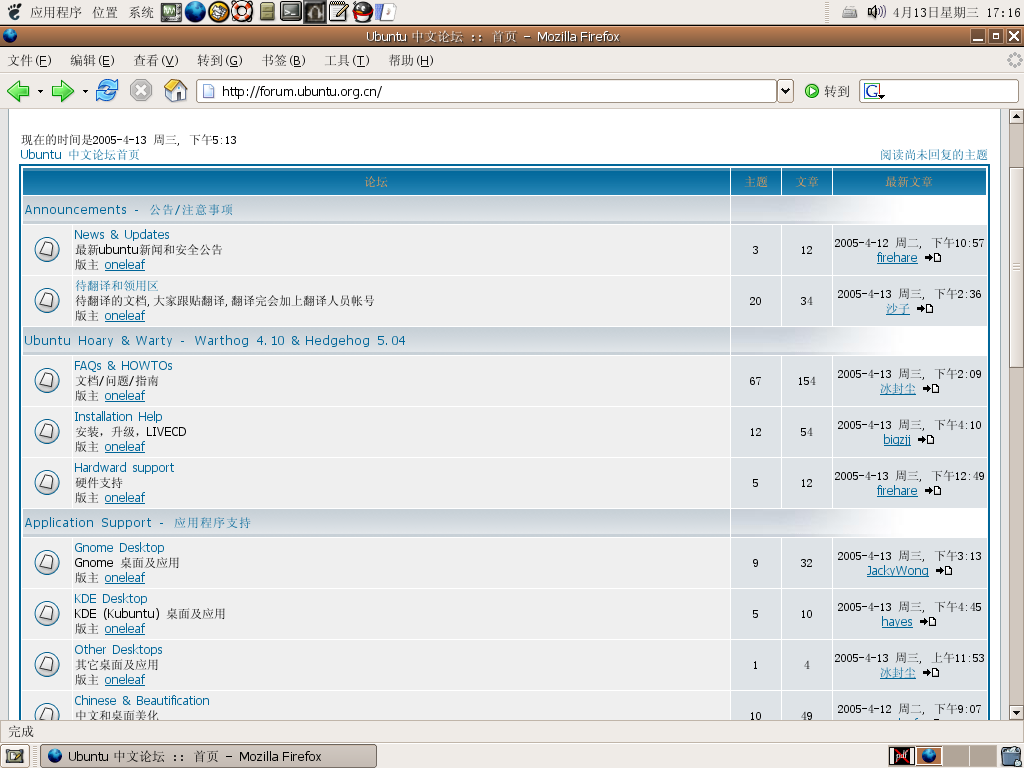Click the Stop loading button

tap(140, 90)
